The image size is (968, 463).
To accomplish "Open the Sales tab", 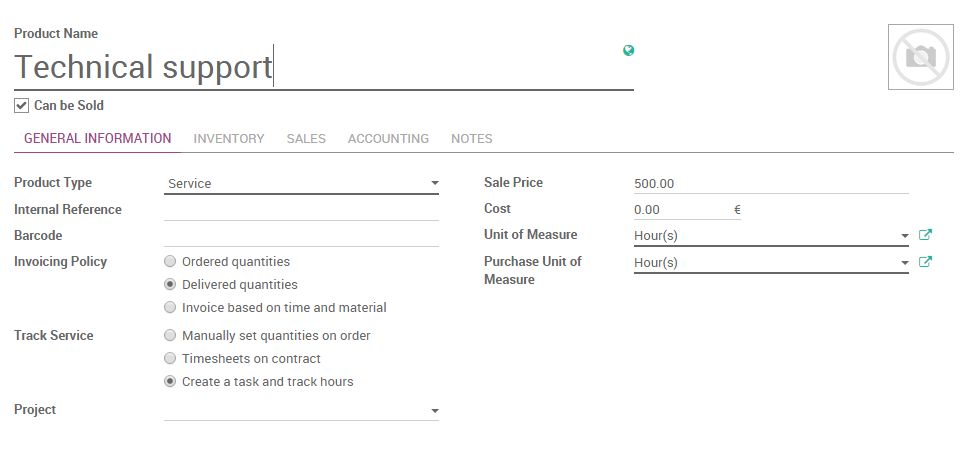I will [x=306, y=139].
